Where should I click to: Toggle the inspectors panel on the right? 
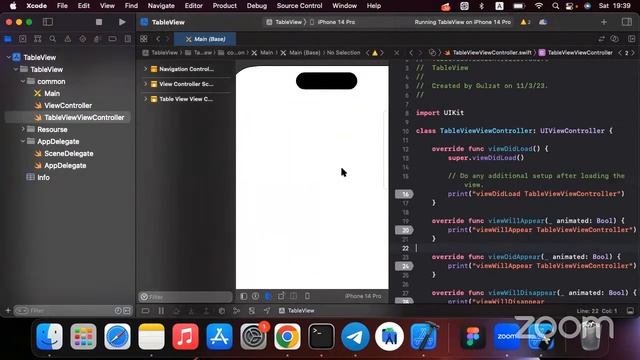pyautogui.click(x=627, y=22)
